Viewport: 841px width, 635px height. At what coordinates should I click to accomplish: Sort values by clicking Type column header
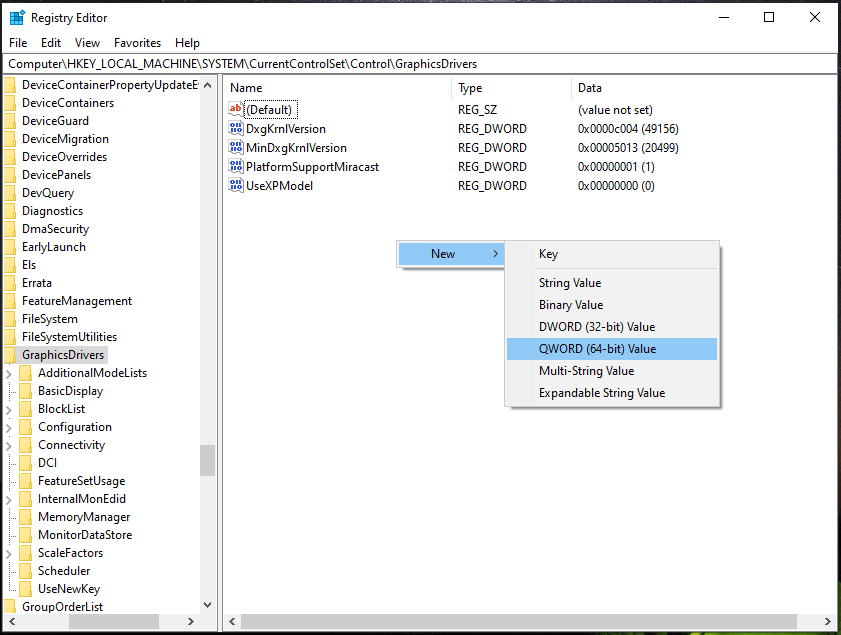click(471, 88)
